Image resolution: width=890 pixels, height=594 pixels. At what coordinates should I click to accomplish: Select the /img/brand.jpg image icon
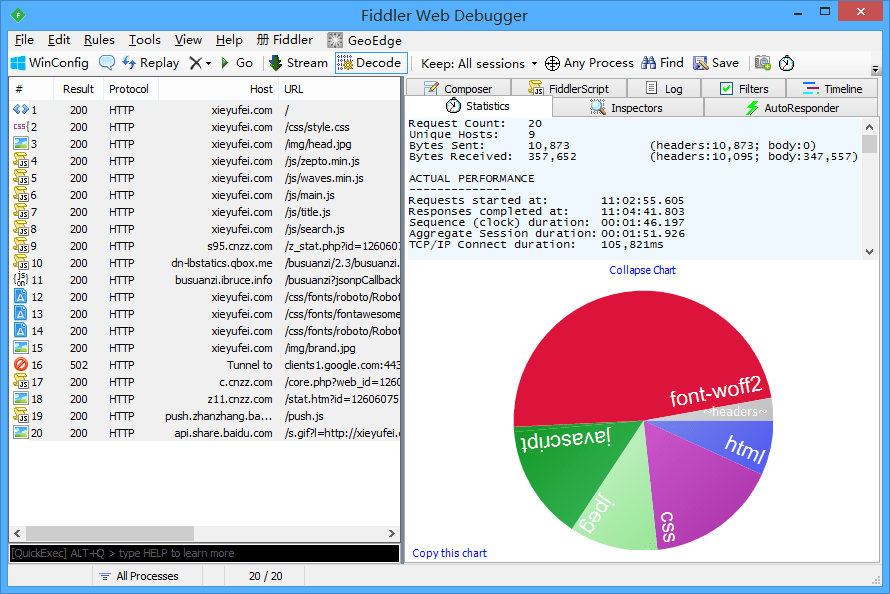pyautogui.click(x=21, y=348)
